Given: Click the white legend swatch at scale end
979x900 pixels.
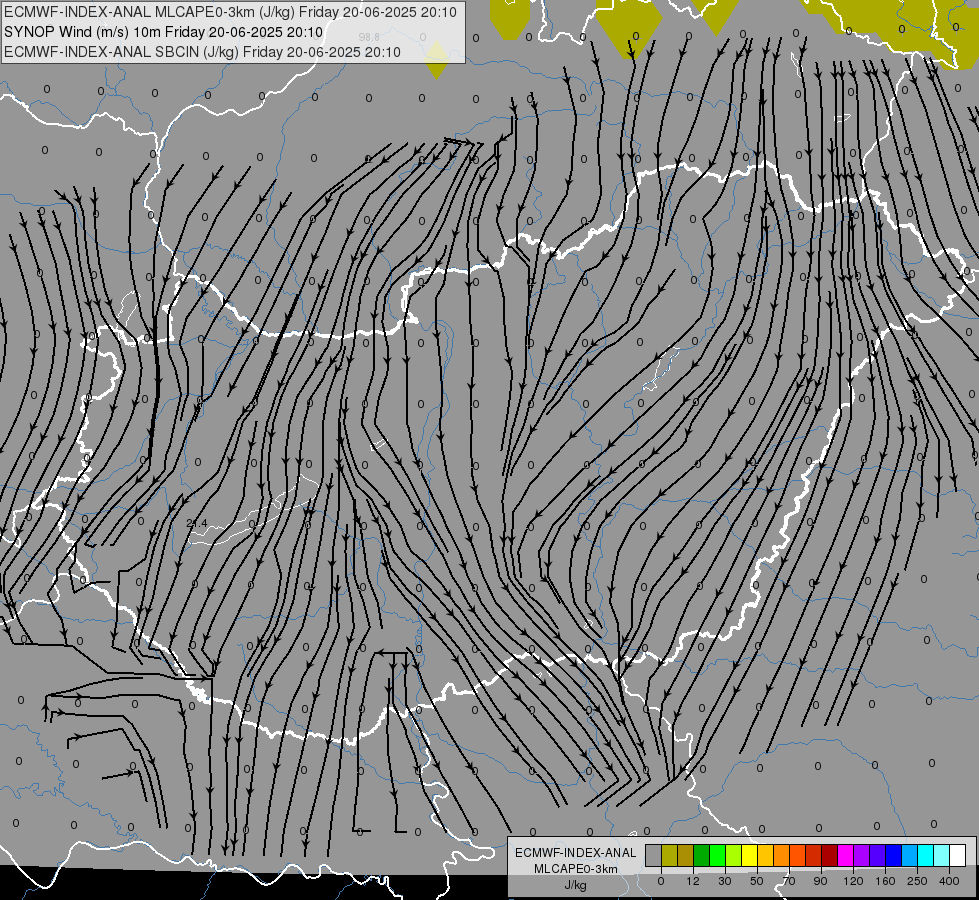Looking at the screenshot, I should tap(958, 856).
